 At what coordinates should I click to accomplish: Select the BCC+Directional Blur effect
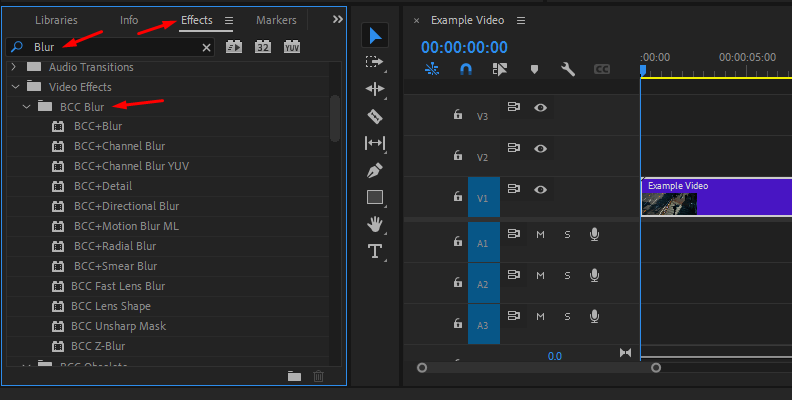tap(126, 206)
